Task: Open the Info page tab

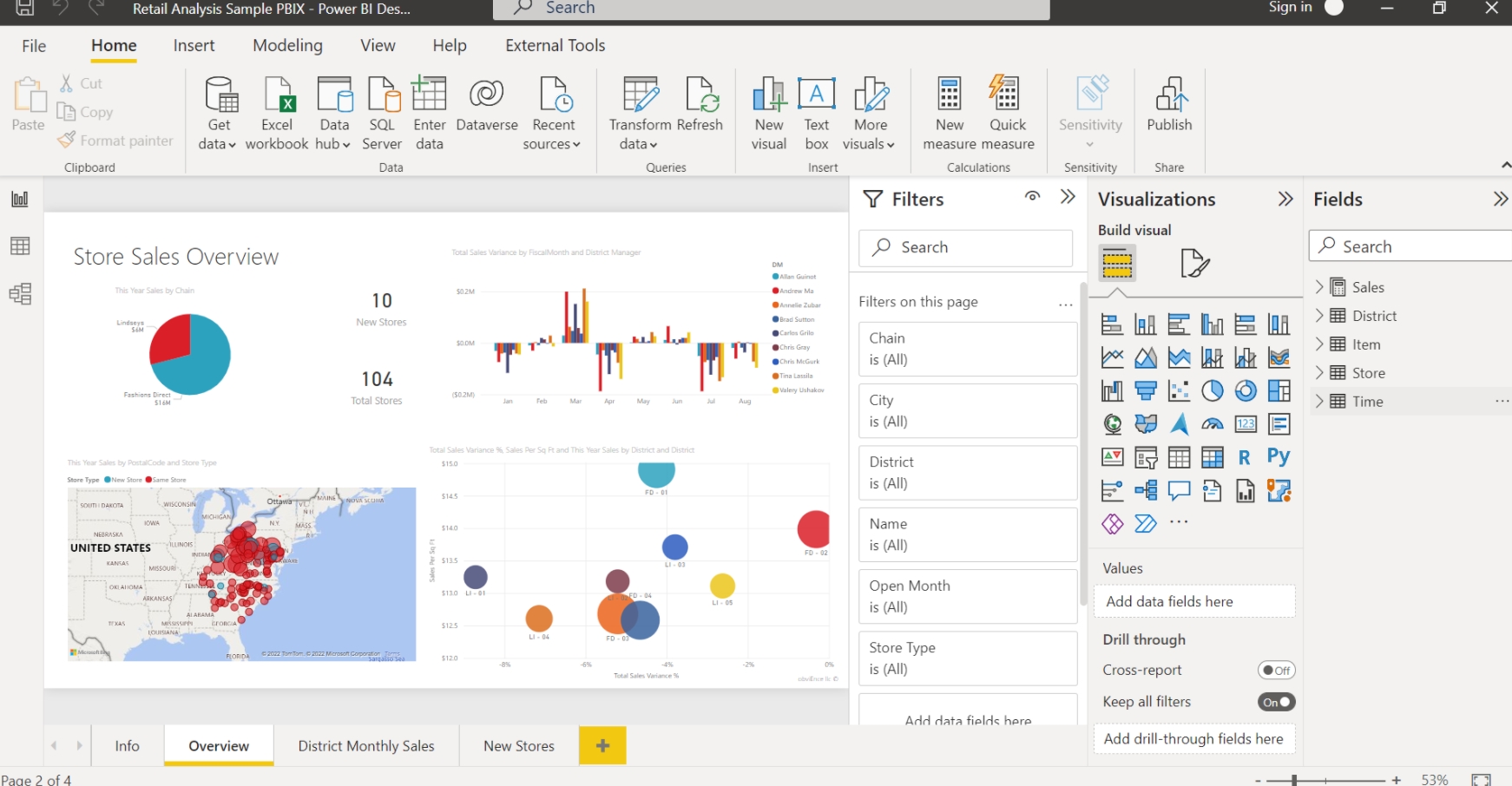Action: point(127,746)
